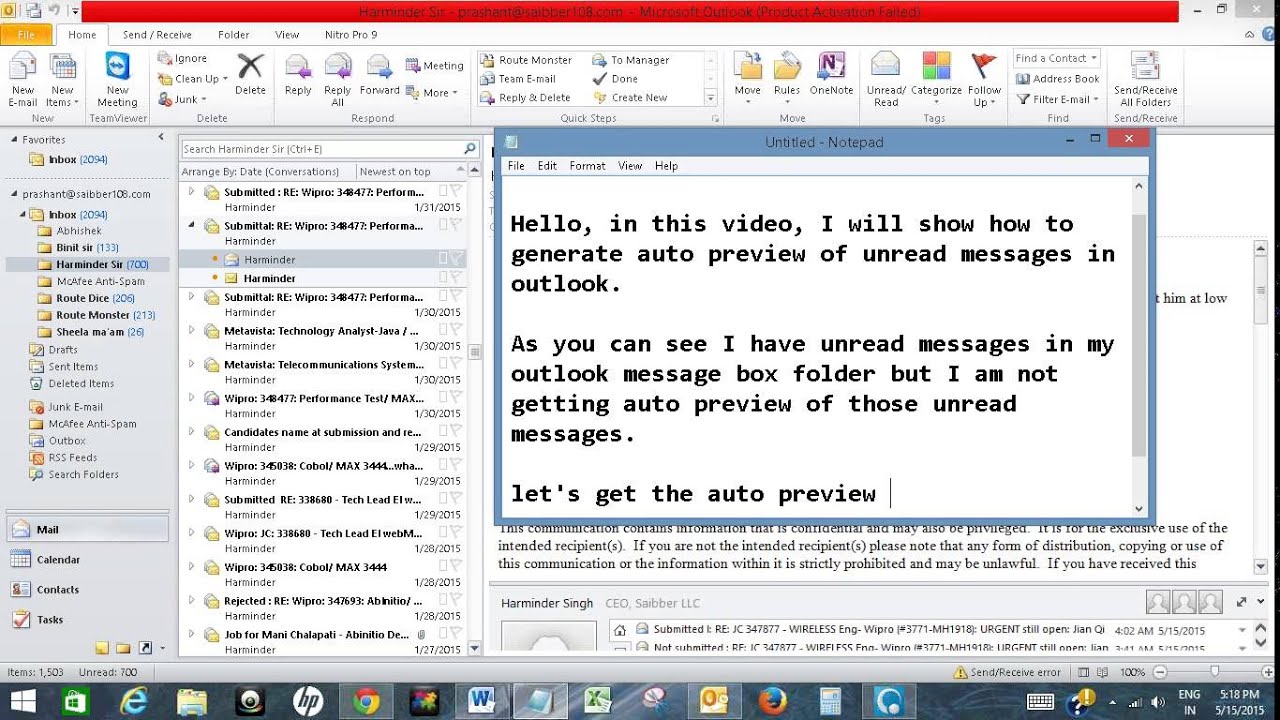Screen dimensions: 1280x720
Task: Click the Notepad vertical scrollbar
Action: (1139, 346)
